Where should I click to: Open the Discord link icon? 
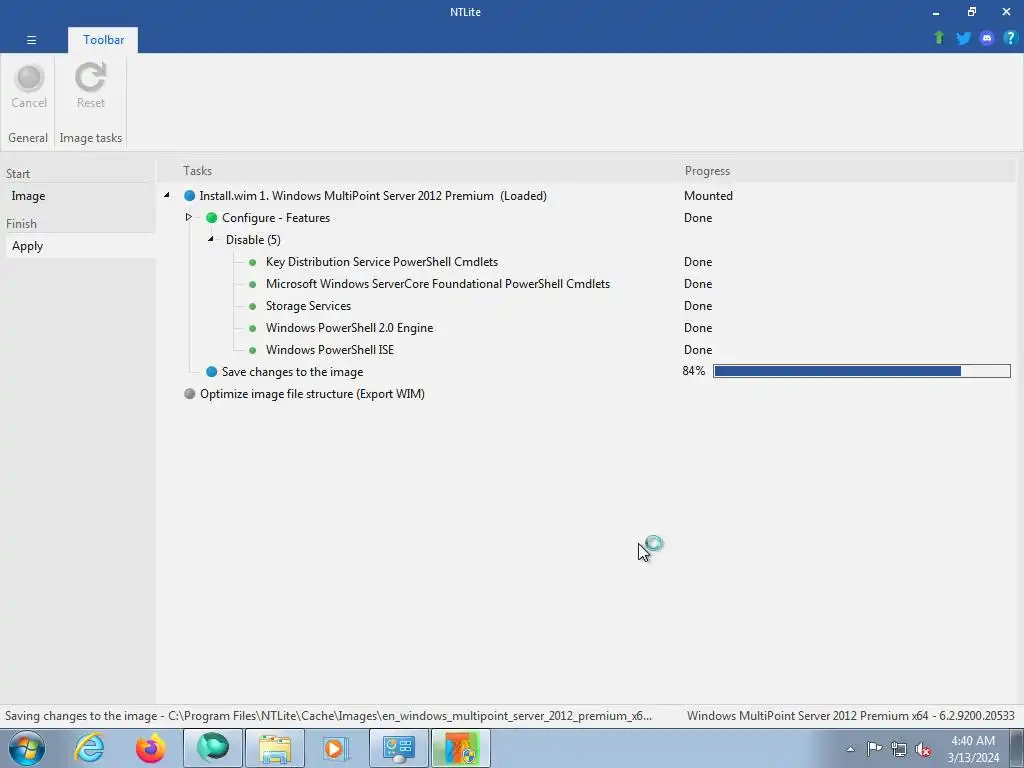(x=987, y=38)
